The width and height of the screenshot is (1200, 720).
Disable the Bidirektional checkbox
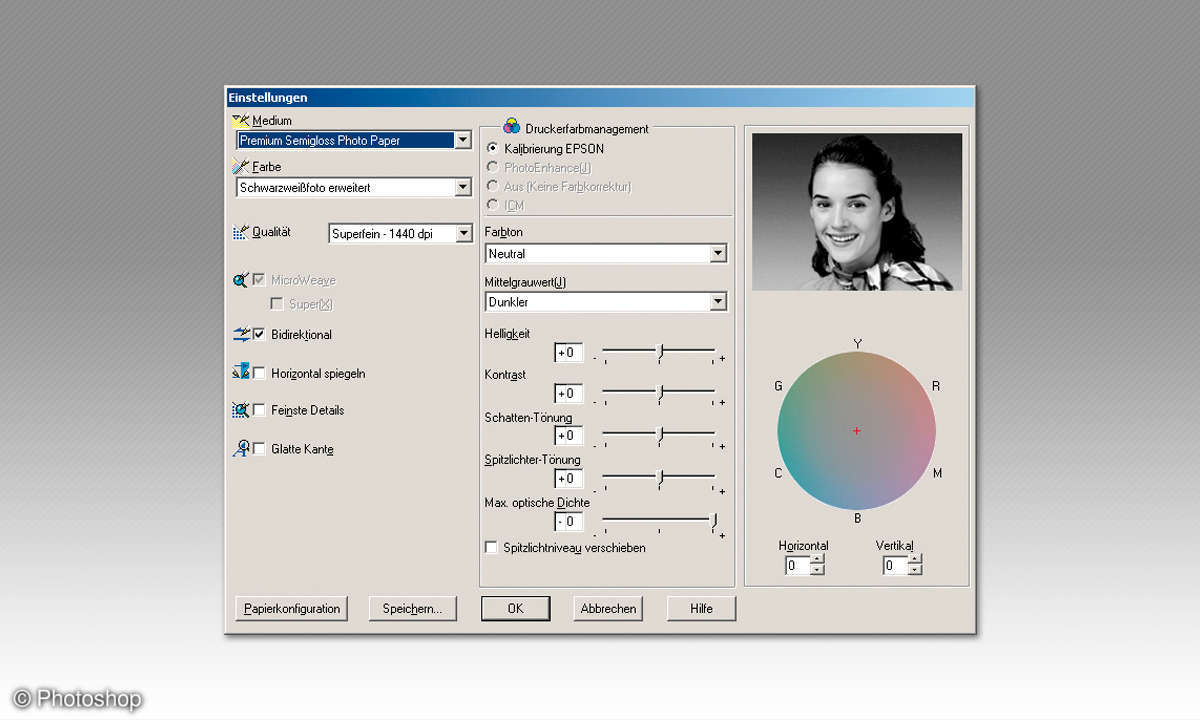coord(260,334)
